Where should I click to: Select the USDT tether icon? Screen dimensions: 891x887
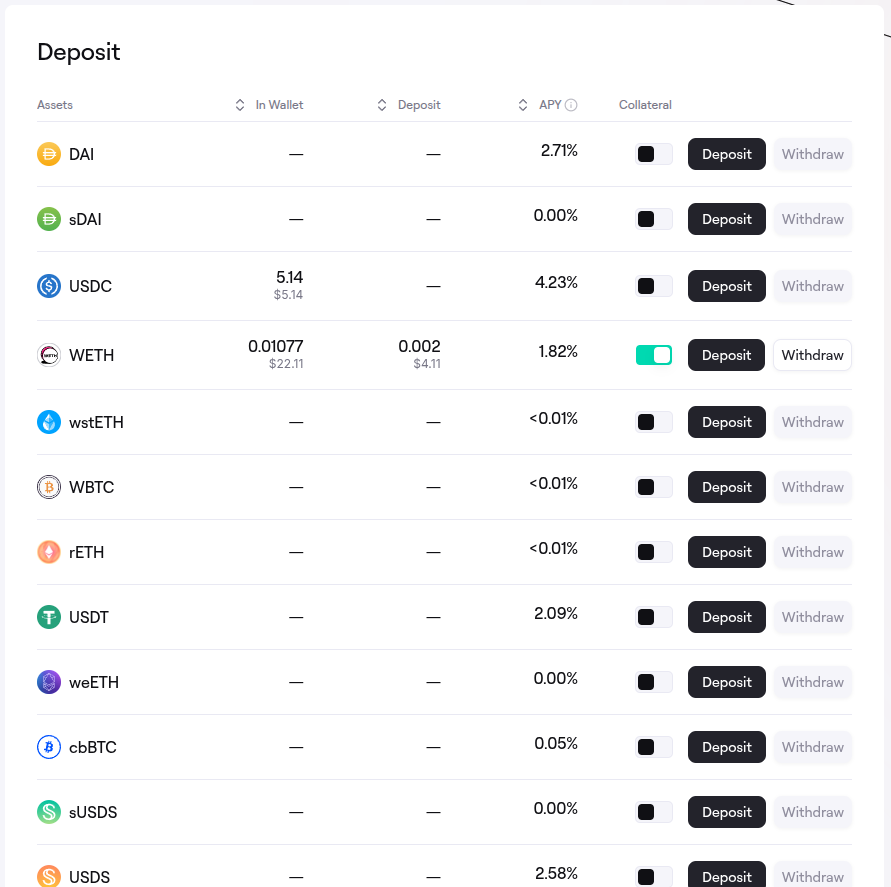point(49,617)
